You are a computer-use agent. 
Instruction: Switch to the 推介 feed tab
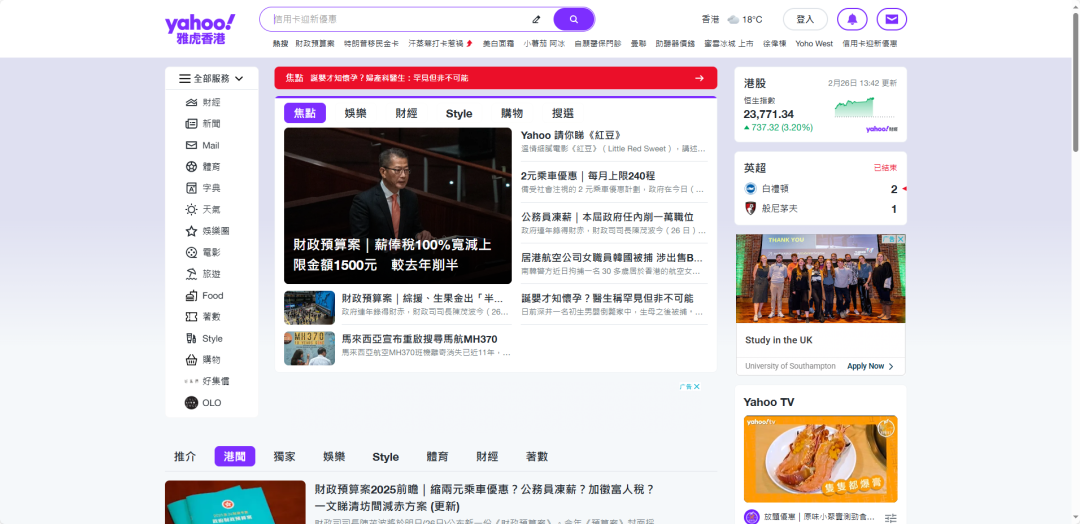pos(185,457)
